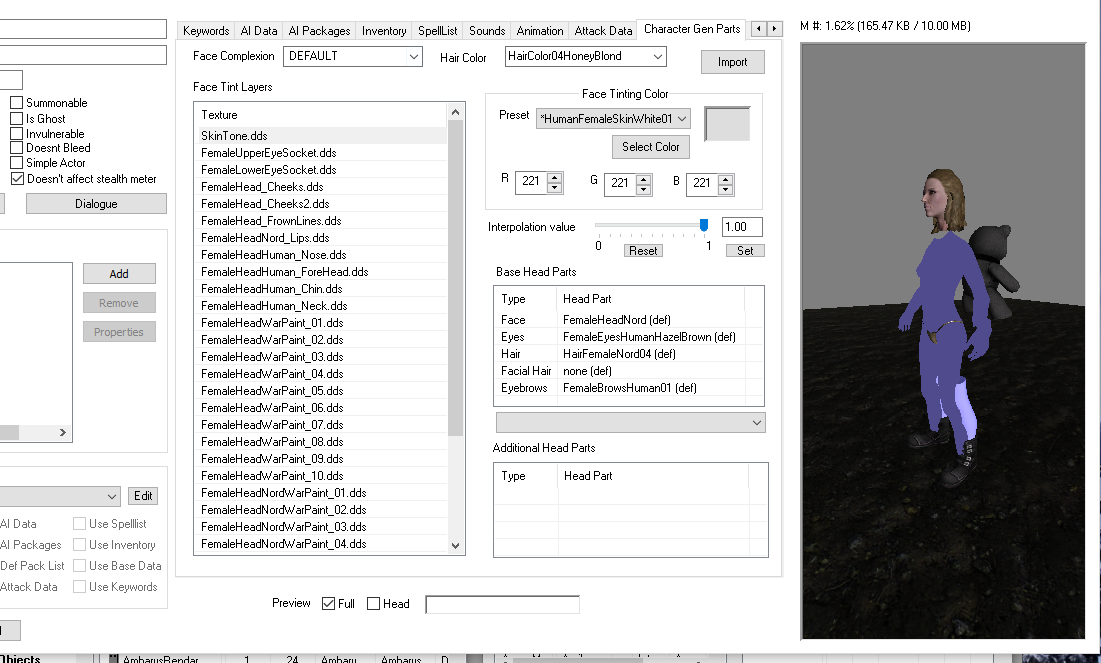Open the Inventory tab
The width and height of the screenshot is (1101, 663).
coord(384,31)
